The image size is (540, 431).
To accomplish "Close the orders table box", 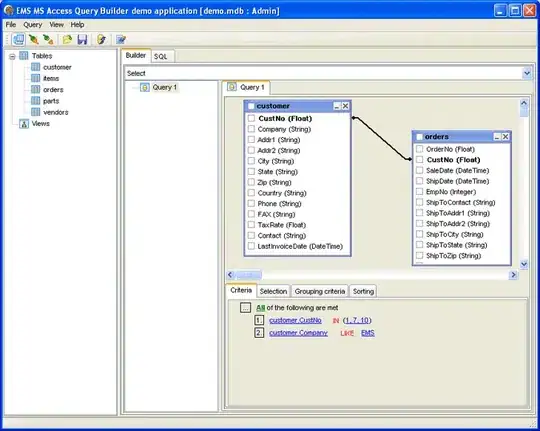I will coord(505,137).
